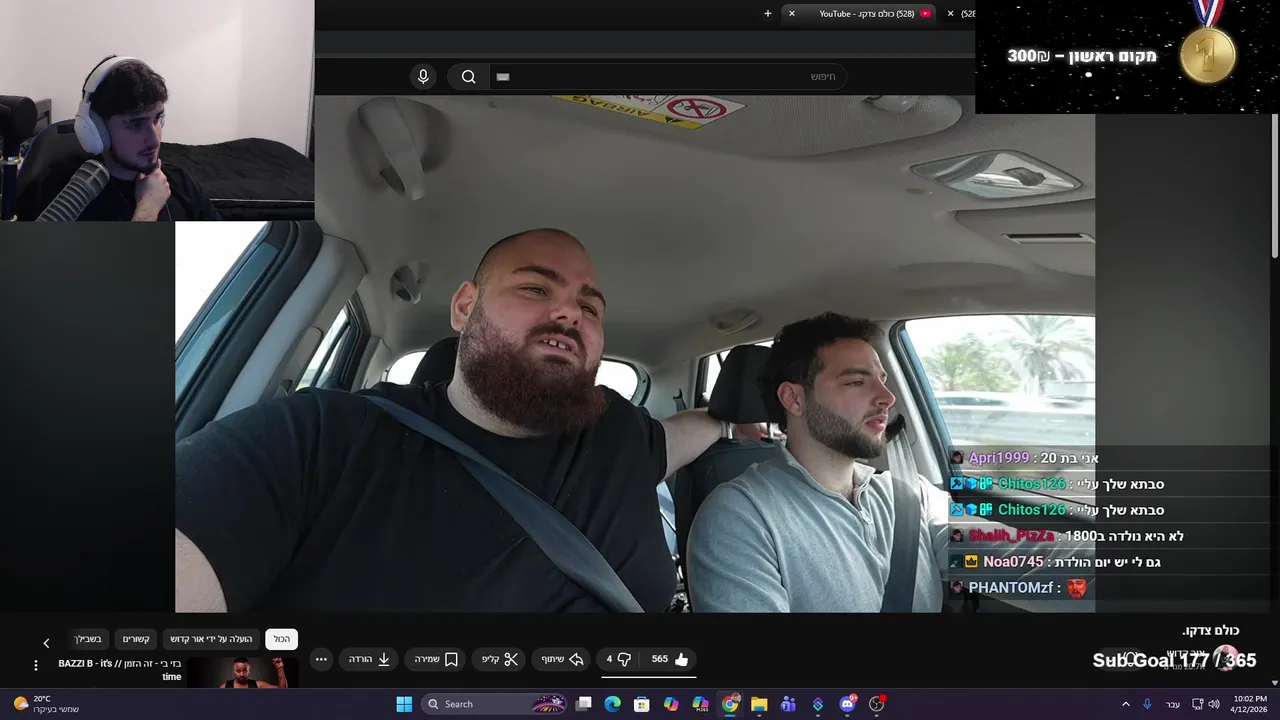
Task: Open Microsoft Teams from taskbar
Action: (788, 704)
